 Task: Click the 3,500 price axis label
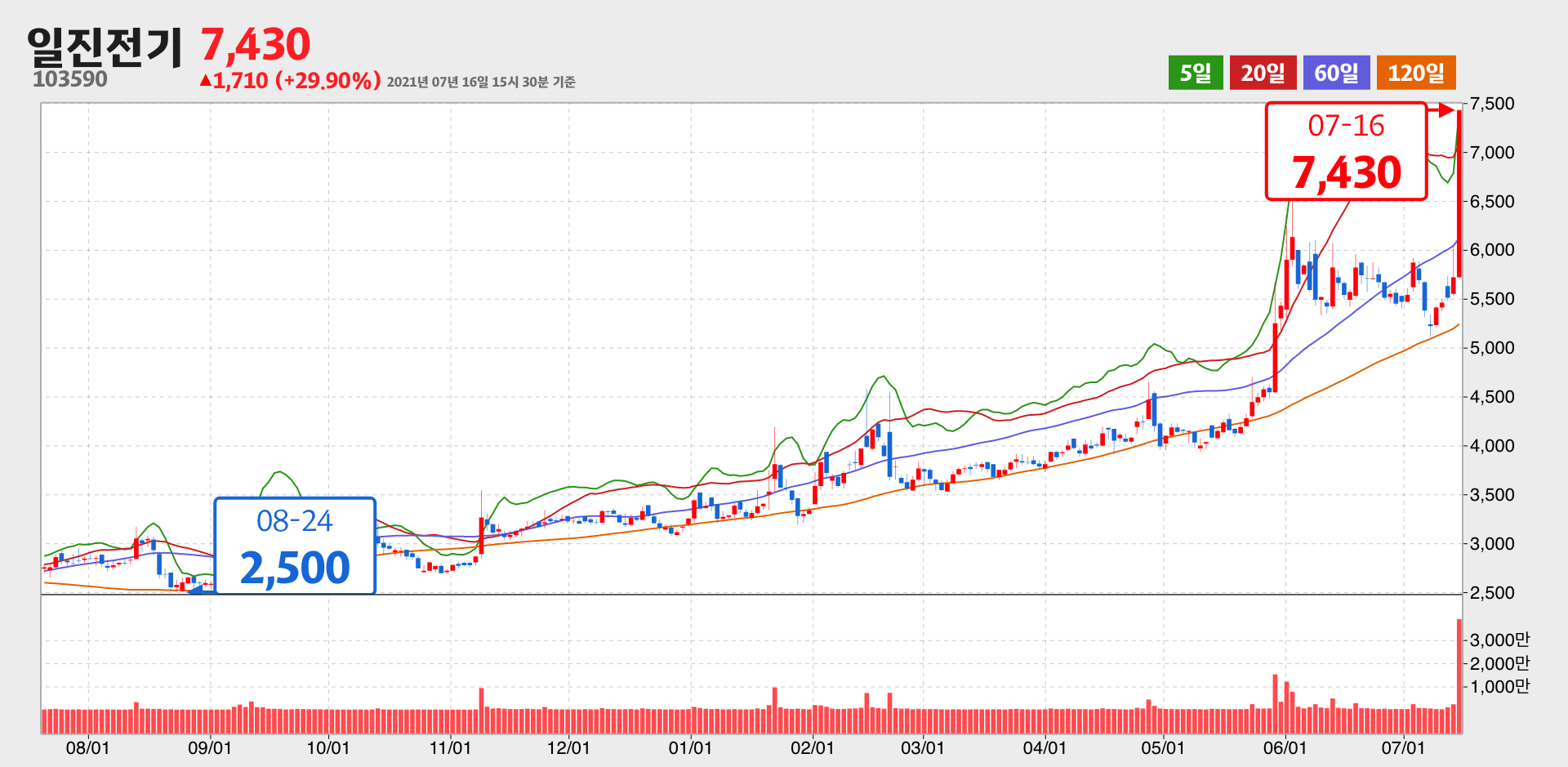1492,495
